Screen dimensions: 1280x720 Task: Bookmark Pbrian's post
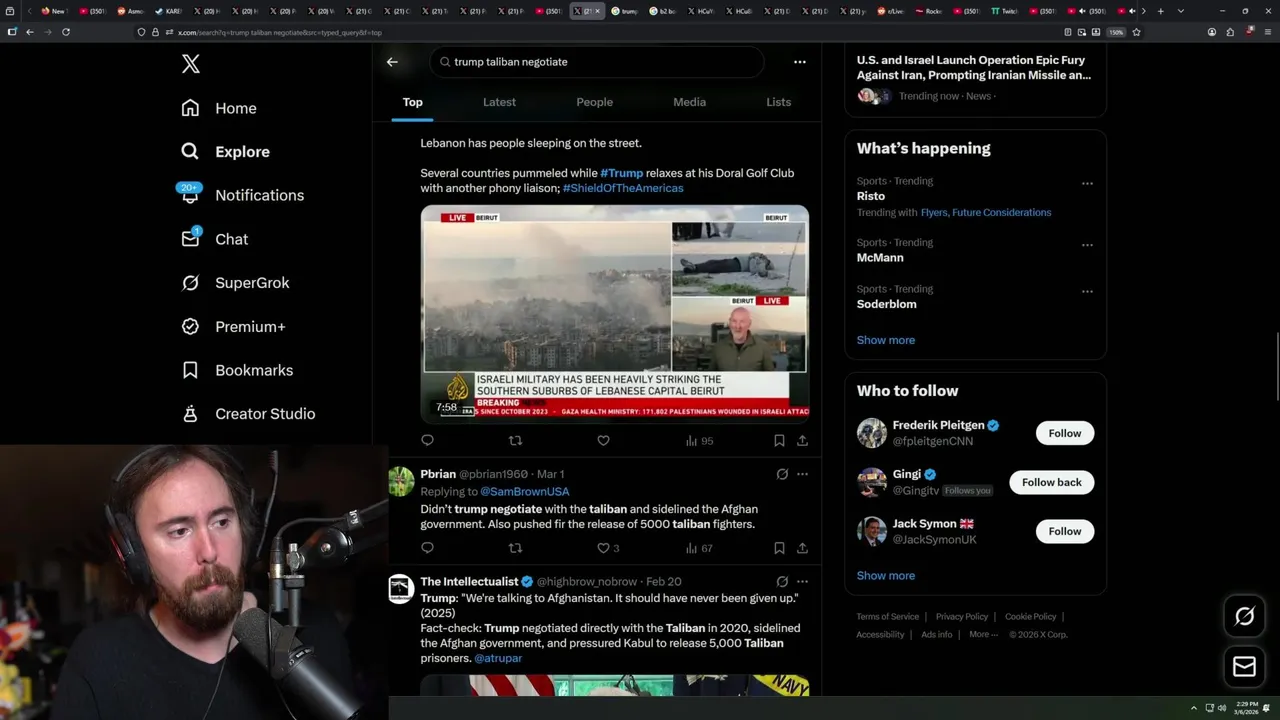pyautogui.click(x=779, y=548)
